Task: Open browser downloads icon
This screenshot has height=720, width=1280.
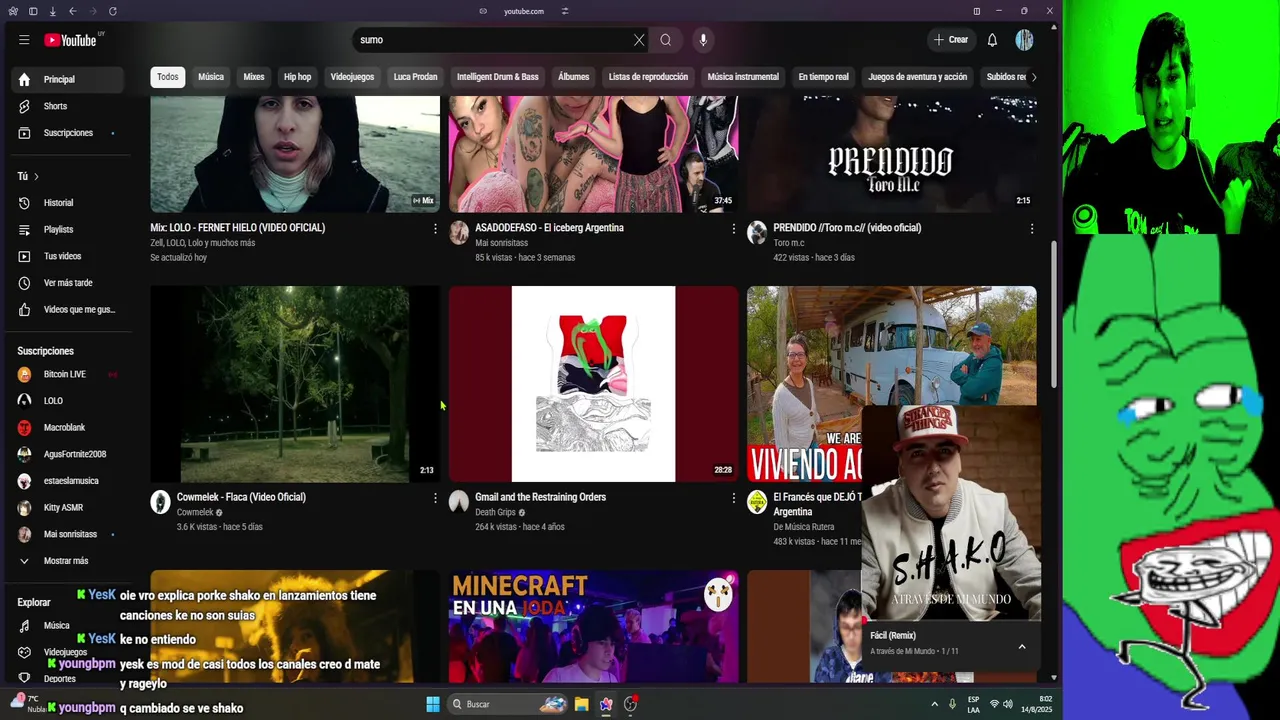Action: [52, 11]
